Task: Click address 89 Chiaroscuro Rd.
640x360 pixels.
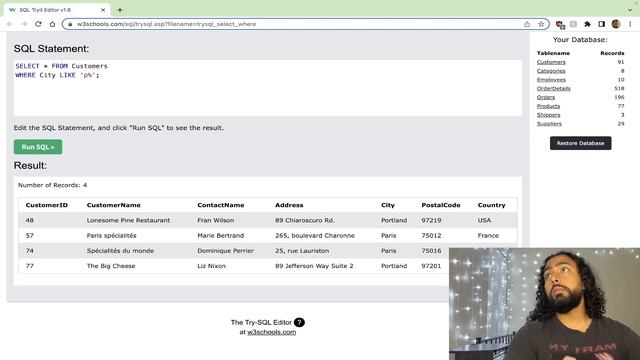Action: click(305, 220)
